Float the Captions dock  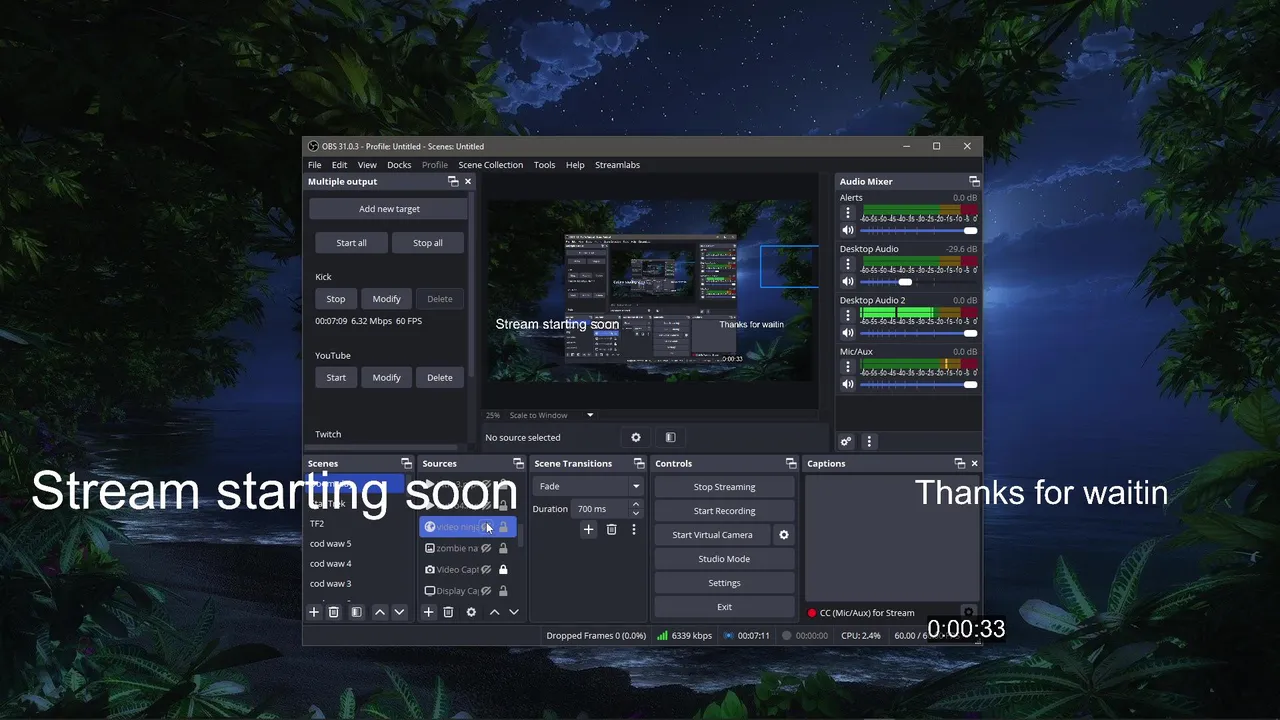coord(960,463)
